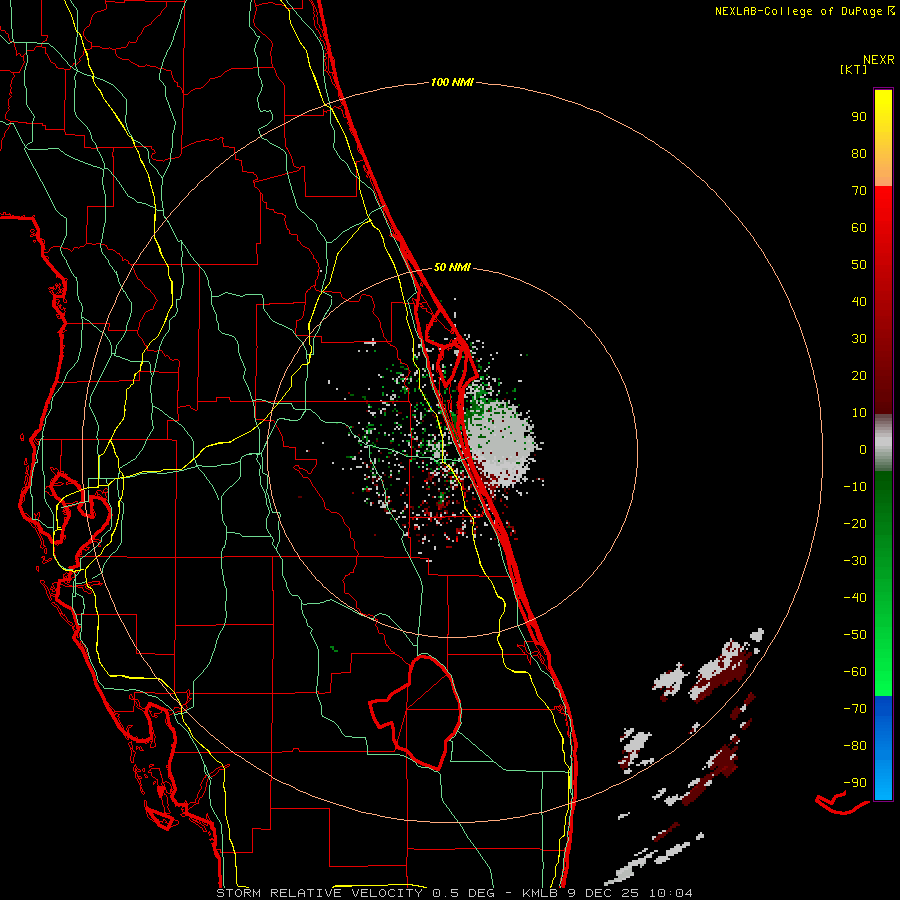This screenshot has height=900, width=900.
Task: Click the "-40" velocity scale value
Action: point(855,598)
